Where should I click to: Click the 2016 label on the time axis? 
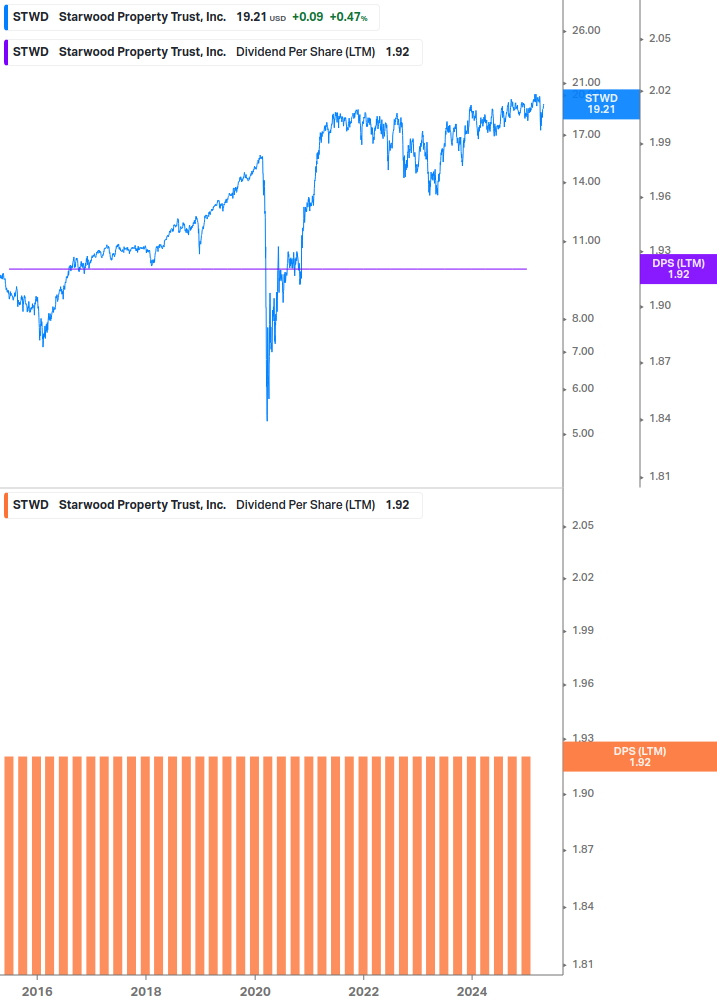[37, 992]
